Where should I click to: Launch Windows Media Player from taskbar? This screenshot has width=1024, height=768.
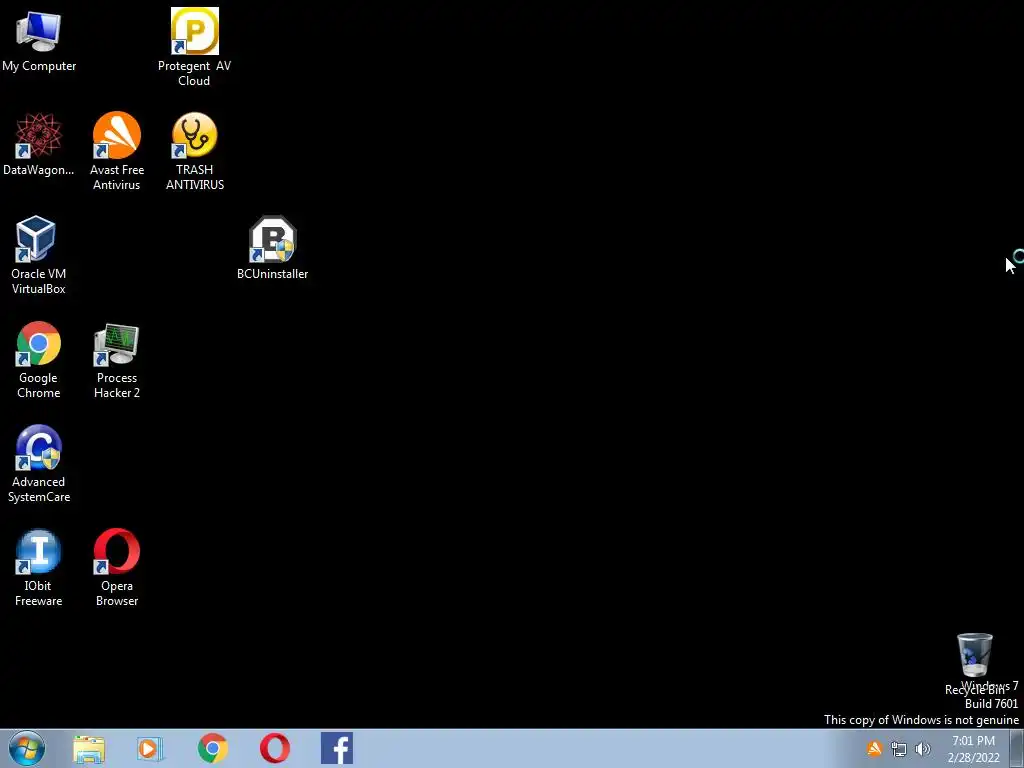click(150, 749)
